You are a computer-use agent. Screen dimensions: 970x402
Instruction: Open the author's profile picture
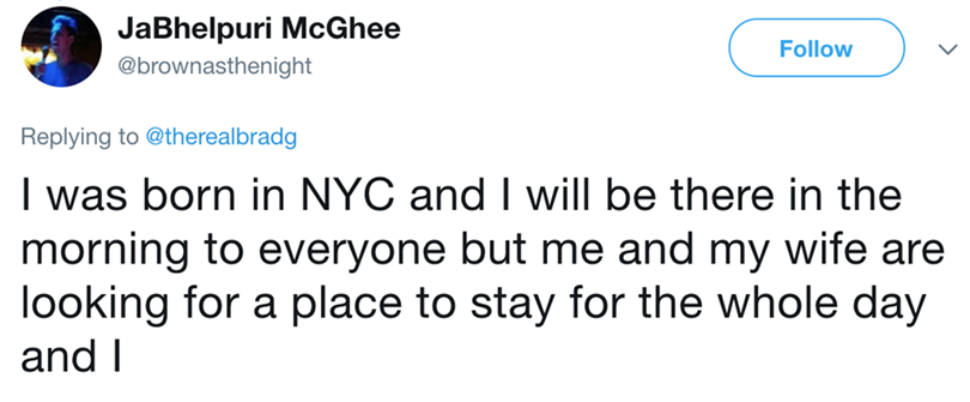point(61,47)
